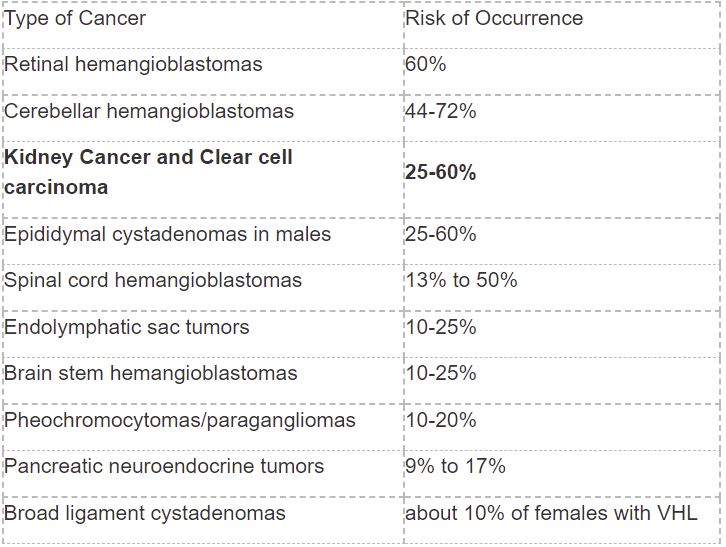
Task: Click the 'Type of Cancer' column header
Action: click(75, 19)
